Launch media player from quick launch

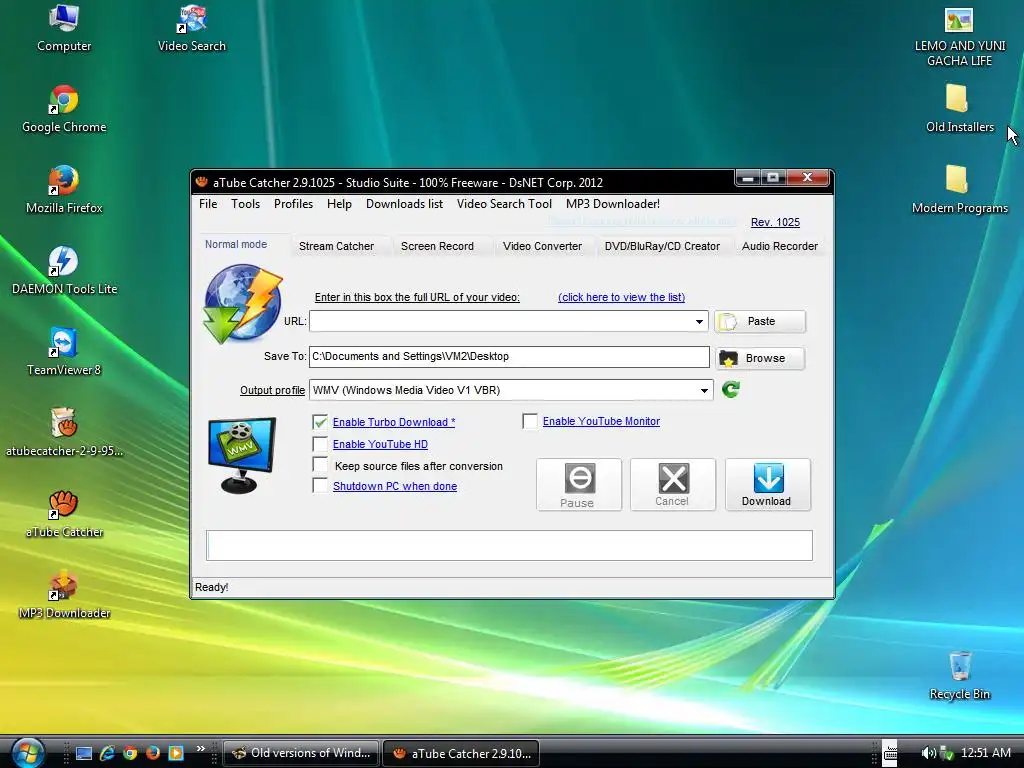176,753
